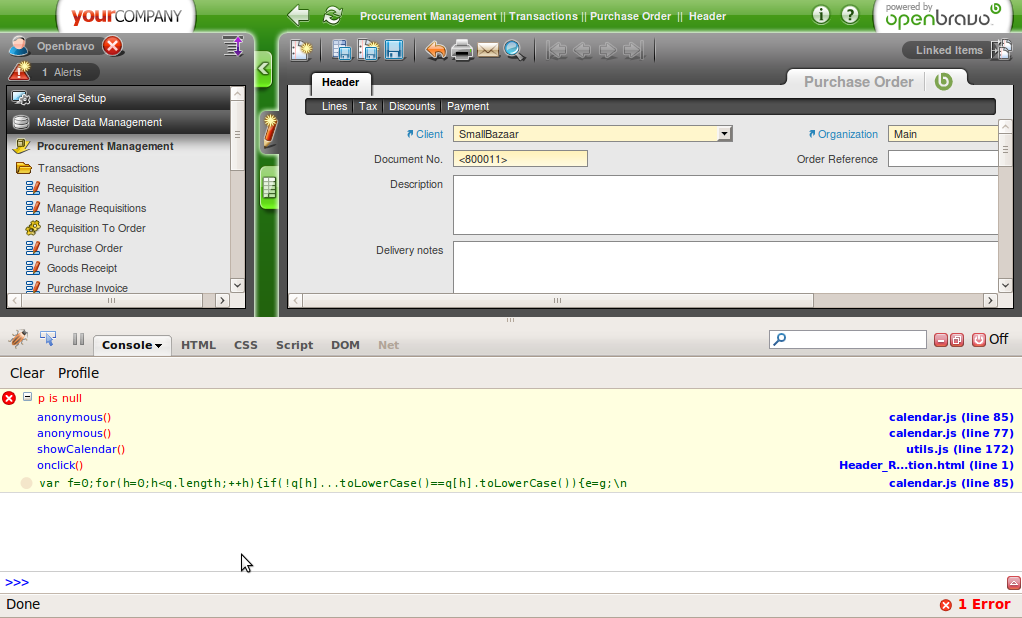Click the green Refresh icon

[332, 15]
